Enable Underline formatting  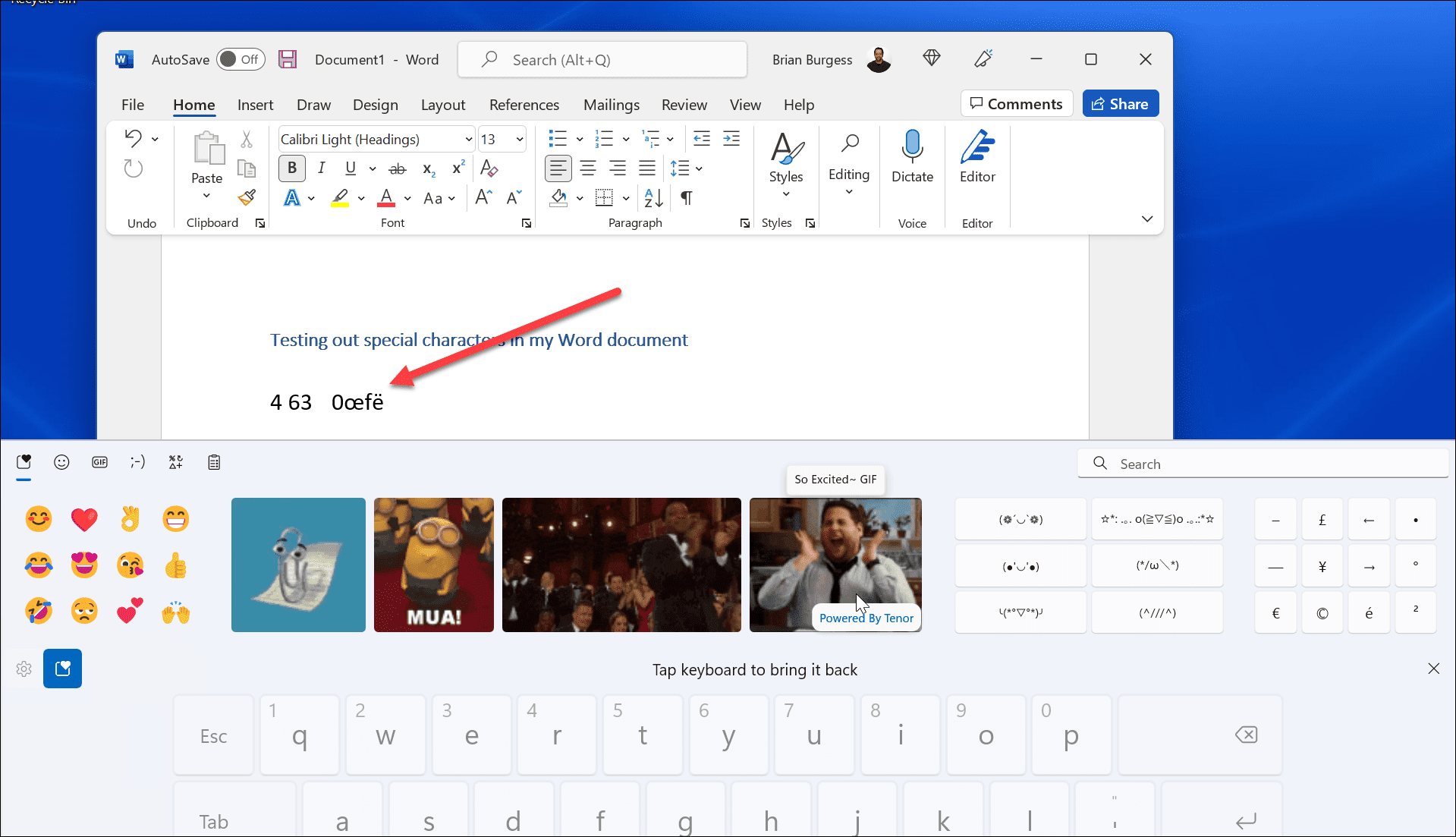(x=350, y=168)
